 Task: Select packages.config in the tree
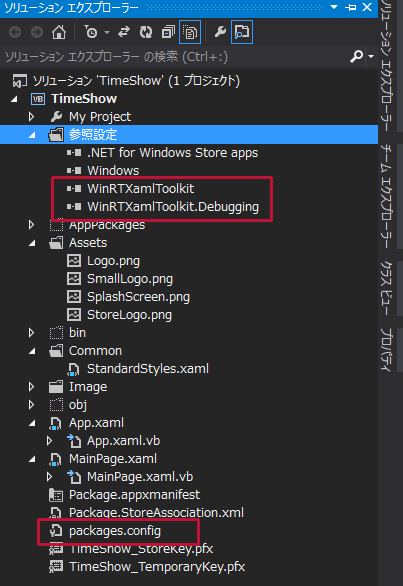coord(115,531)
